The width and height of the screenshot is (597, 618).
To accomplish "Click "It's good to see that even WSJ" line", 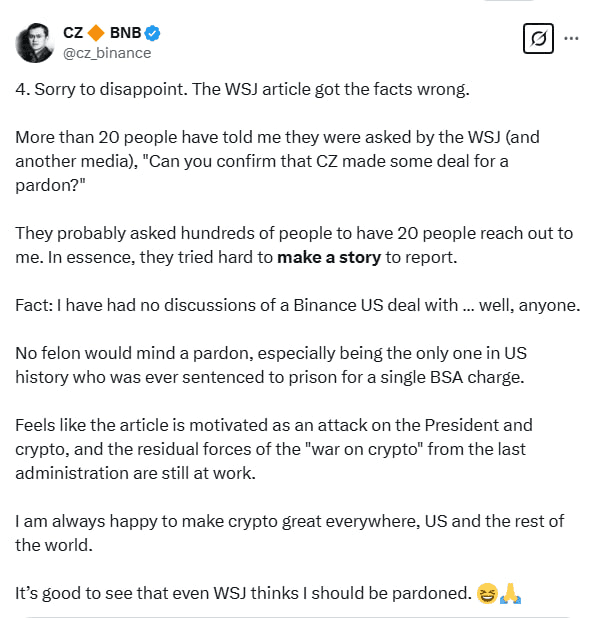I will tap(243, 594).
